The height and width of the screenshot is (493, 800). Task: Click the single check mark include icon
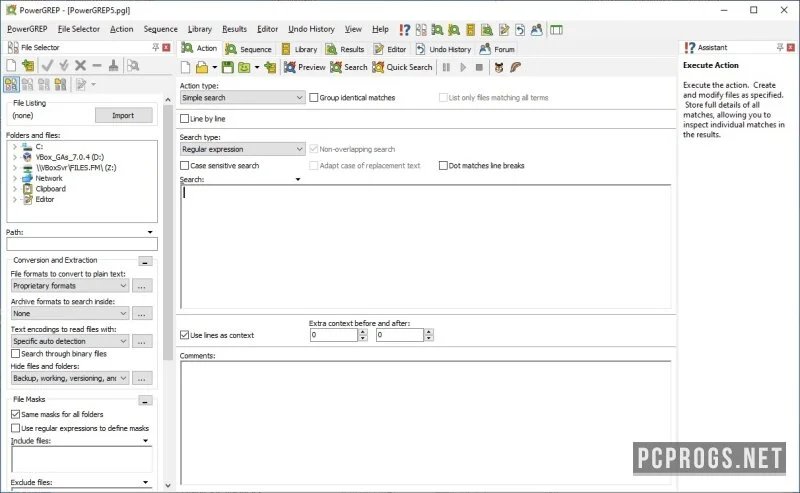tap(47, 65)
